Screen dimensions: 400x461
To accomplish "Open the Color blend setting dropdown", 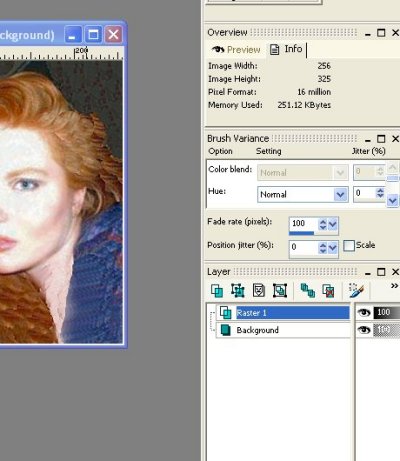I will 340,173.
